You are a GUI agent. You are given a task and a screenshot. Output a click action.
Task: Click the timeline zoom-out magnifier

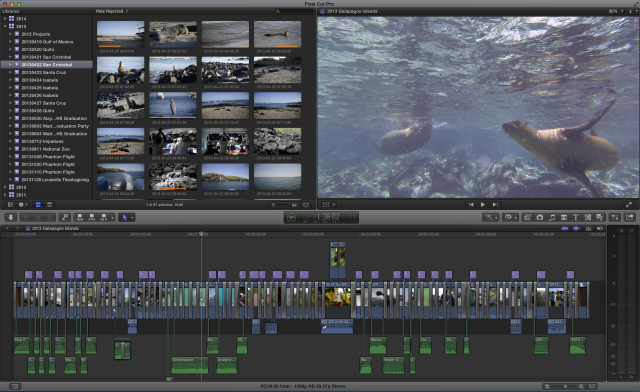pos(547,386)
